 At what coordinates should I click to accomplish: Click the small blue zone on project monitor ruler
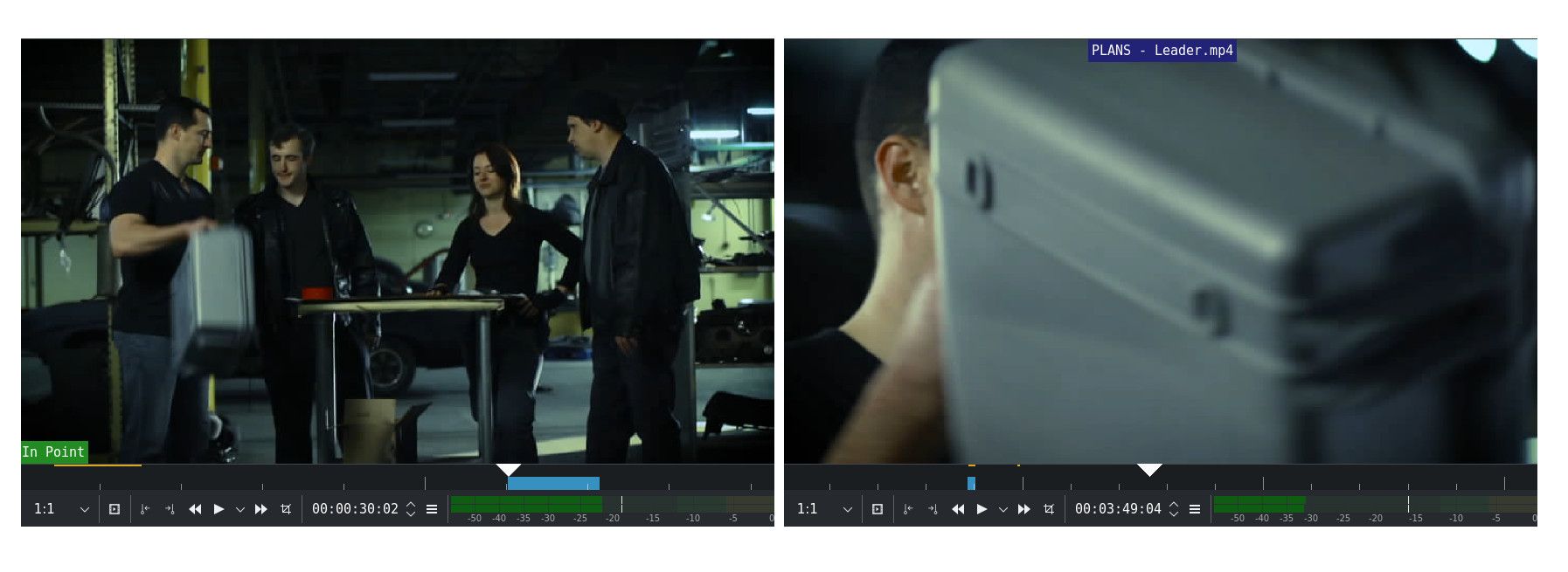tap(971, 483)
